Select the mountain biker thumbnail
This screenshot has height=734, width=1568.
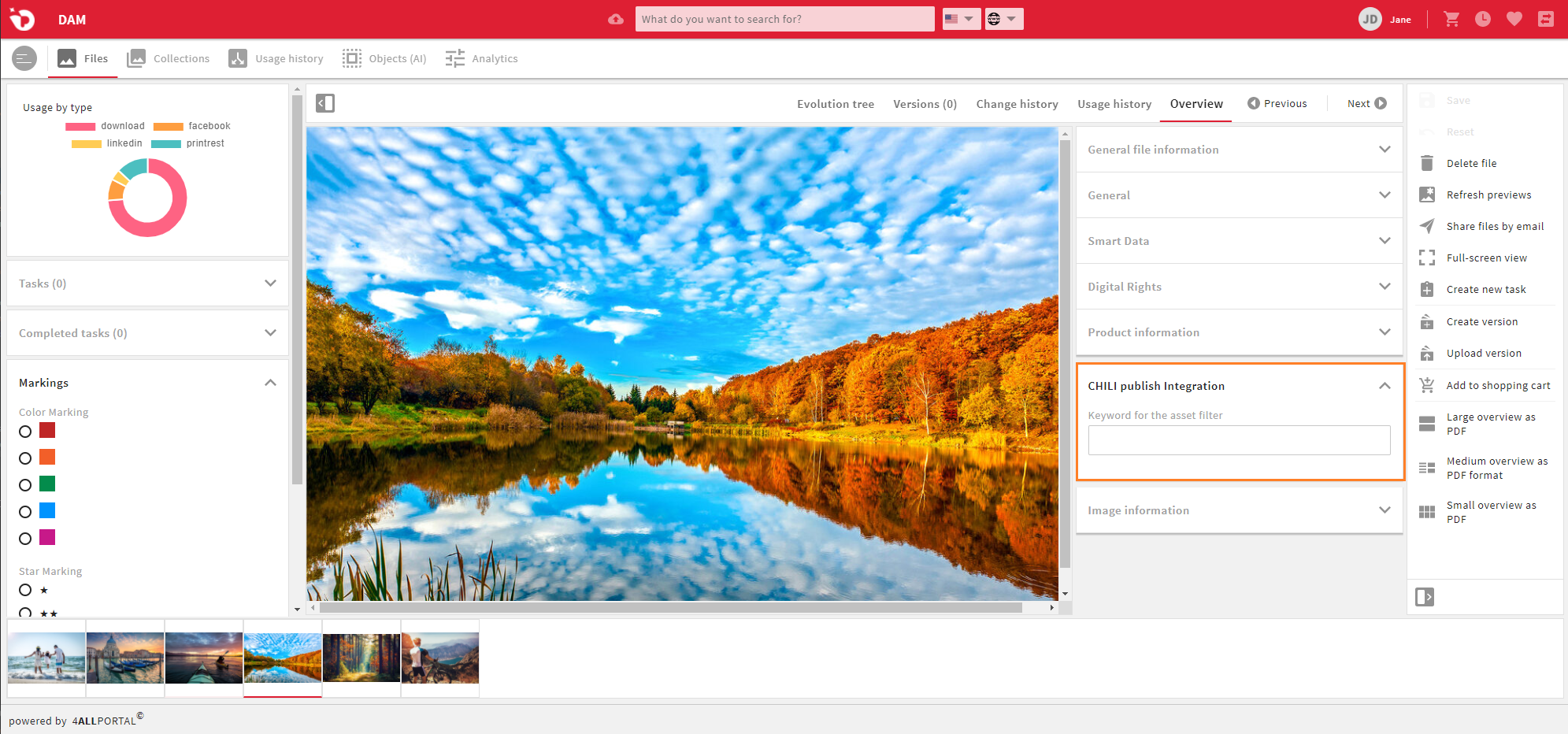tap(440, 658)
